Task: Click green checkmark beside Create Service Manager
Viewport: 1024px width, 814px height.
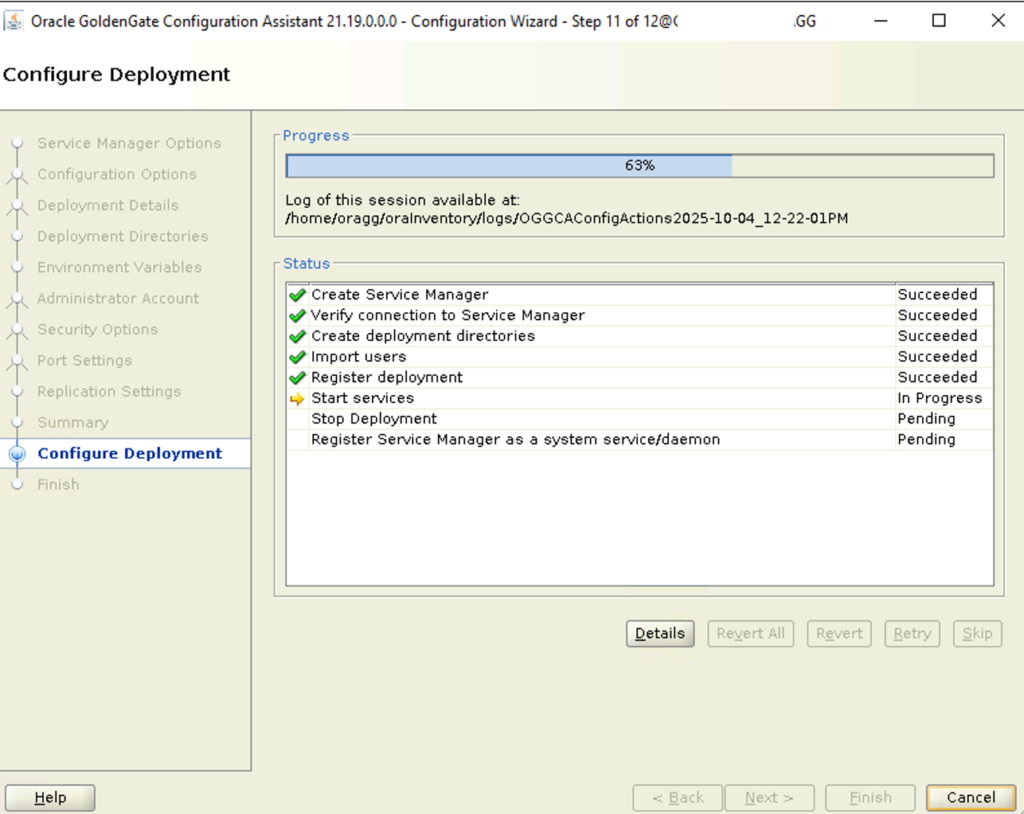Action: click(x=297, y=295)
